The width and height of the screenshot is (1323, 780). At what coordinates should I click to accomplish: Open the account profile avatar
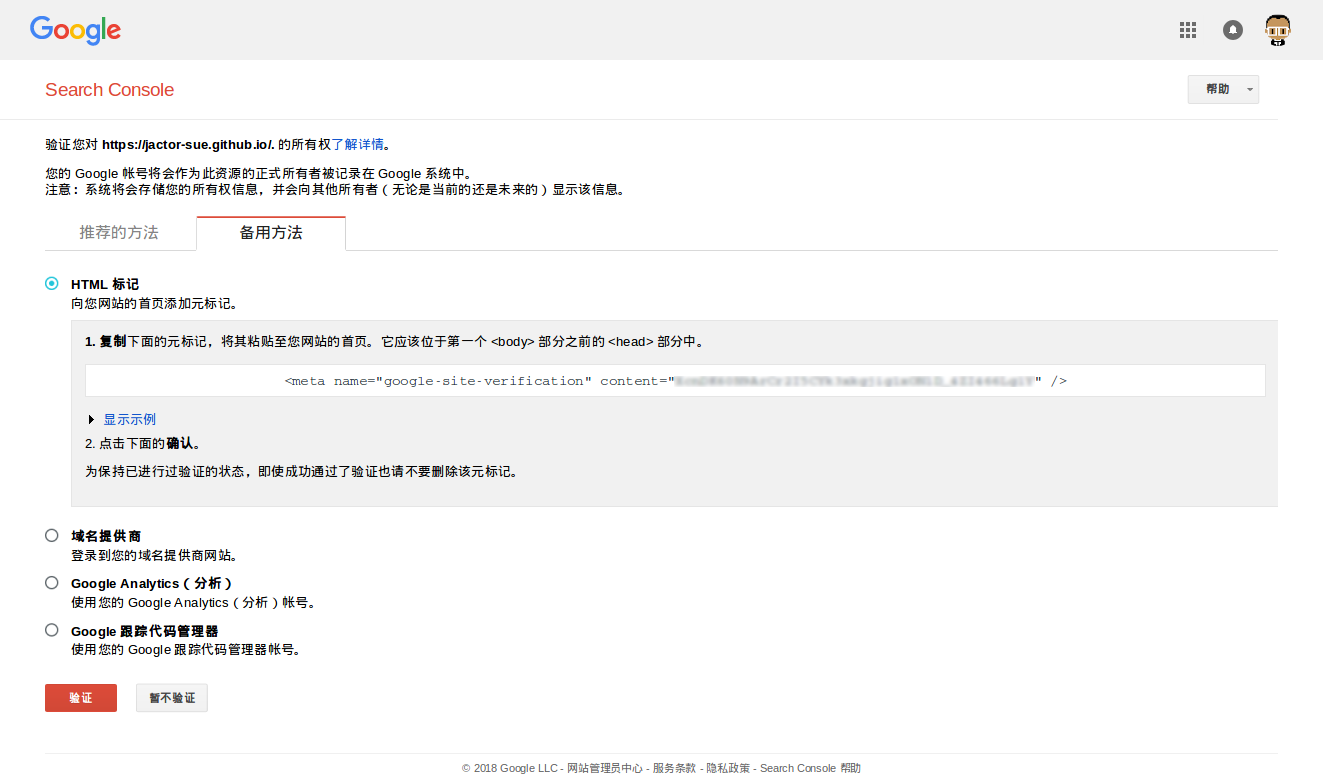[x=1278, y=30]
